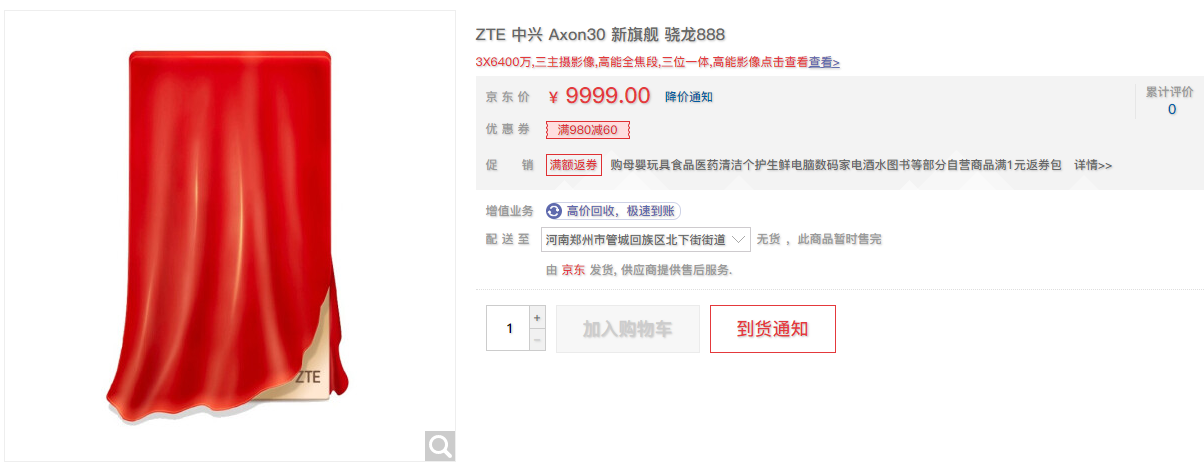This screenshot has height=471, width=1204.
Task: Click the 京东 seller link
Action: (573, 270)
